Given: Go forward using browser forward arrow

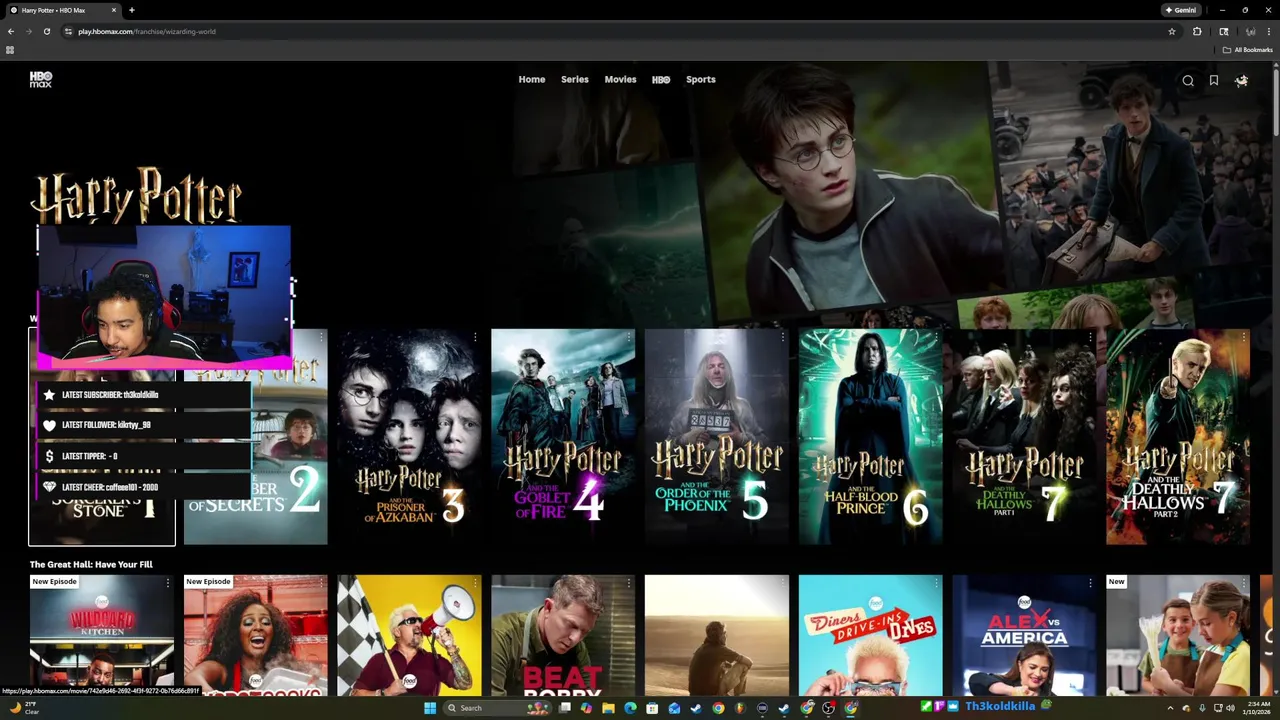Looking at the screenshot, I should [28, 31].
